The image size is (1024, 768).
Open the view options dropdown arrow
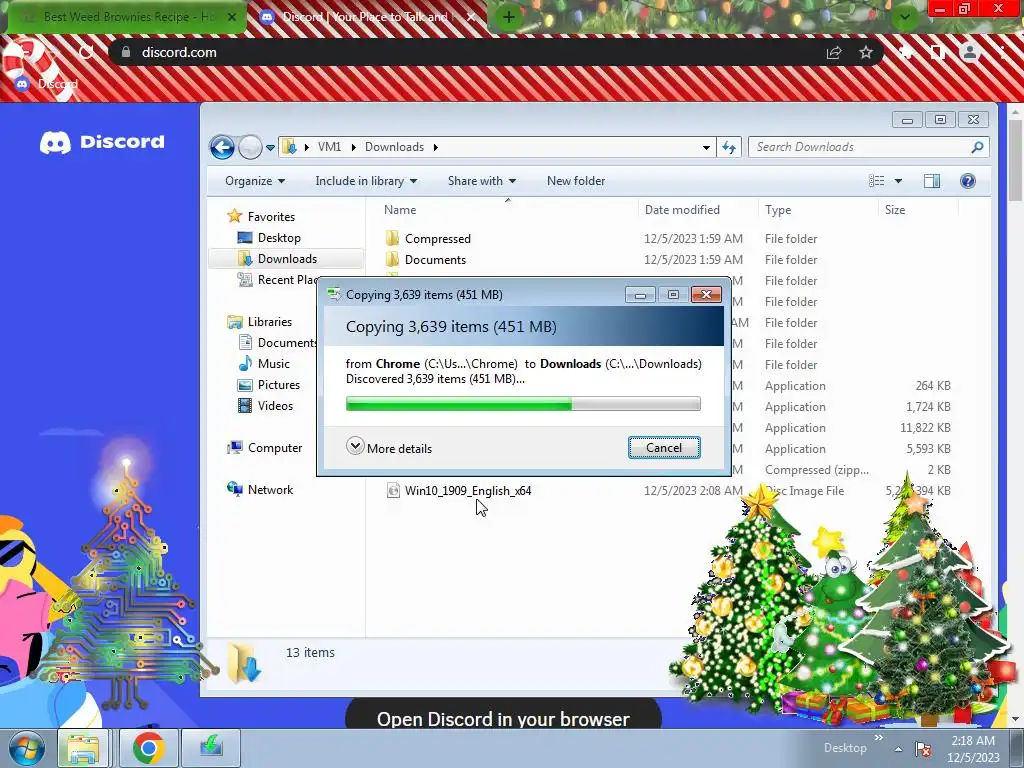coord(898,181)
